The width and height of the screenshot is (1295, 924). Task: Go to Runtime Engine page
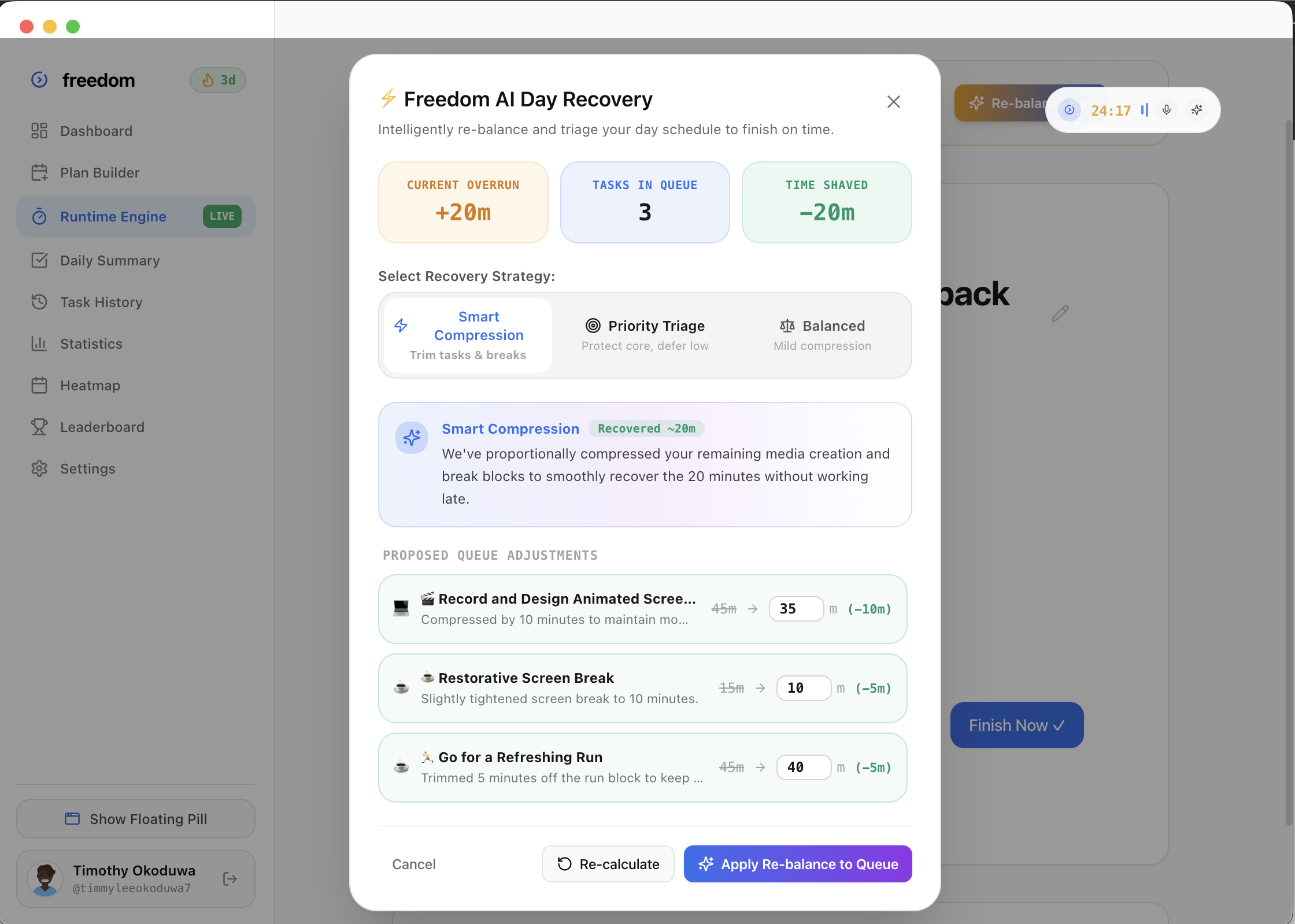(x=136, y=216)
